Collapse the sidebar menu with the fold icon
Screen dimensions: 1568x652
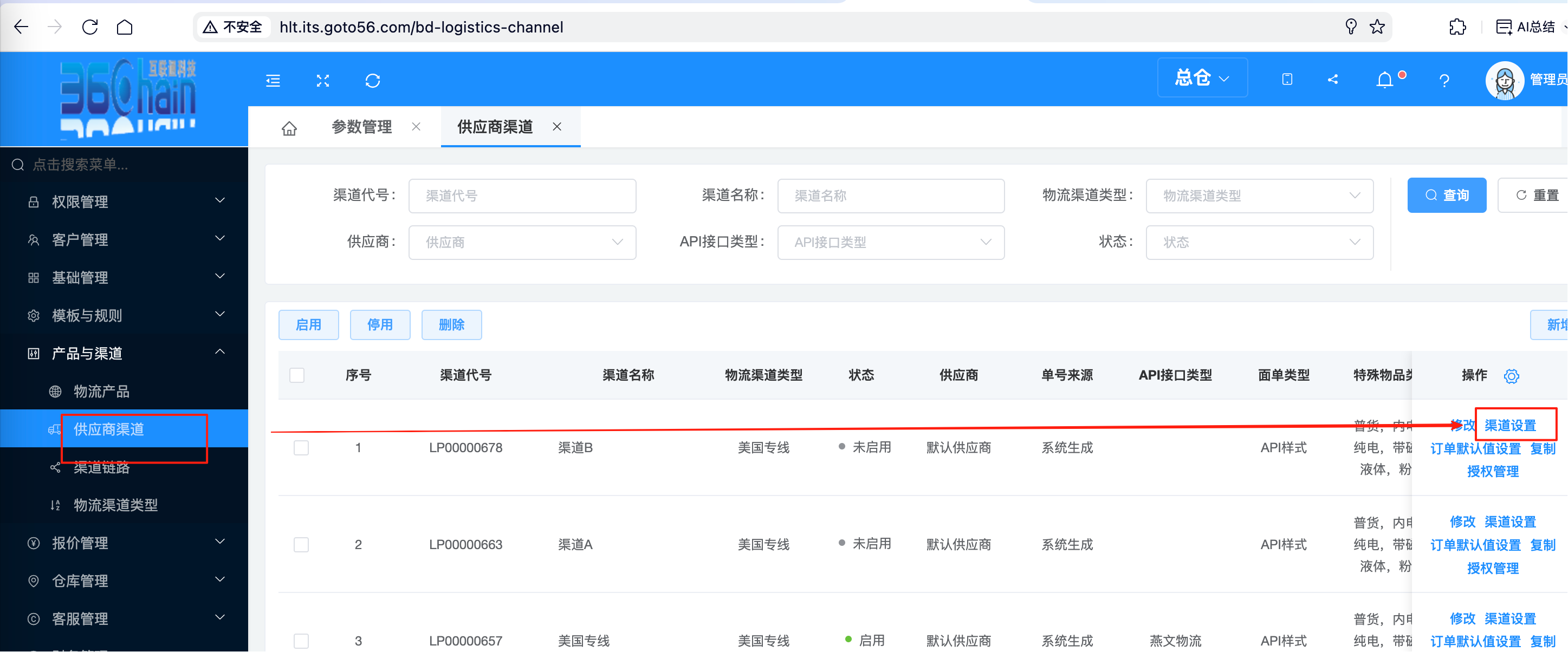pyautogui.click(x=273, y=80)
